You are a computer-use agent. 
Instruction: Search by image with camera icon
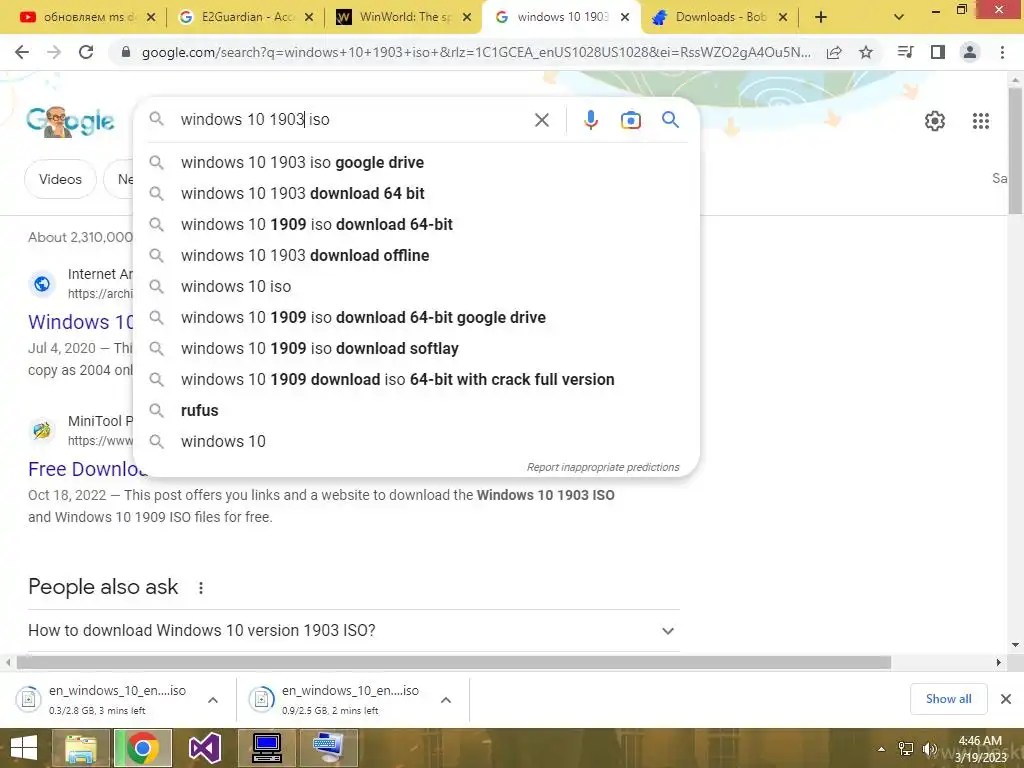click(x=630, y=120)
